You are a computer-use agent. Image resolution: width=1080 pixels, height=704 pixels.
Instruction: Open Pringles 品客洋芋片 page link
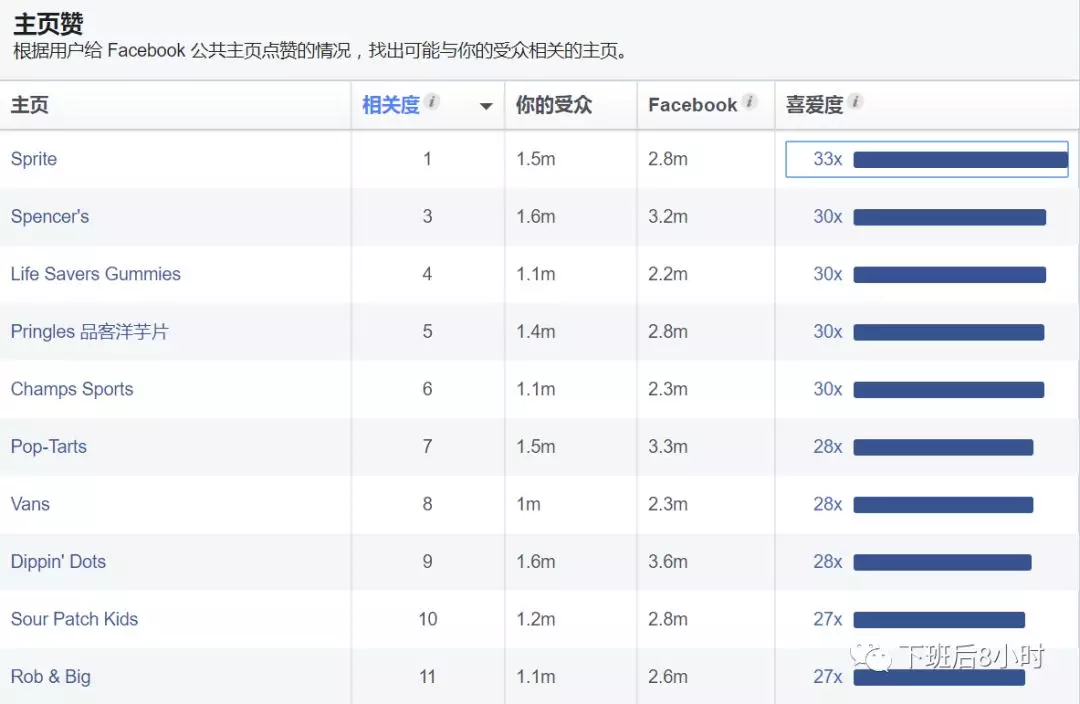pyautogui.click(x=90, y=331)
